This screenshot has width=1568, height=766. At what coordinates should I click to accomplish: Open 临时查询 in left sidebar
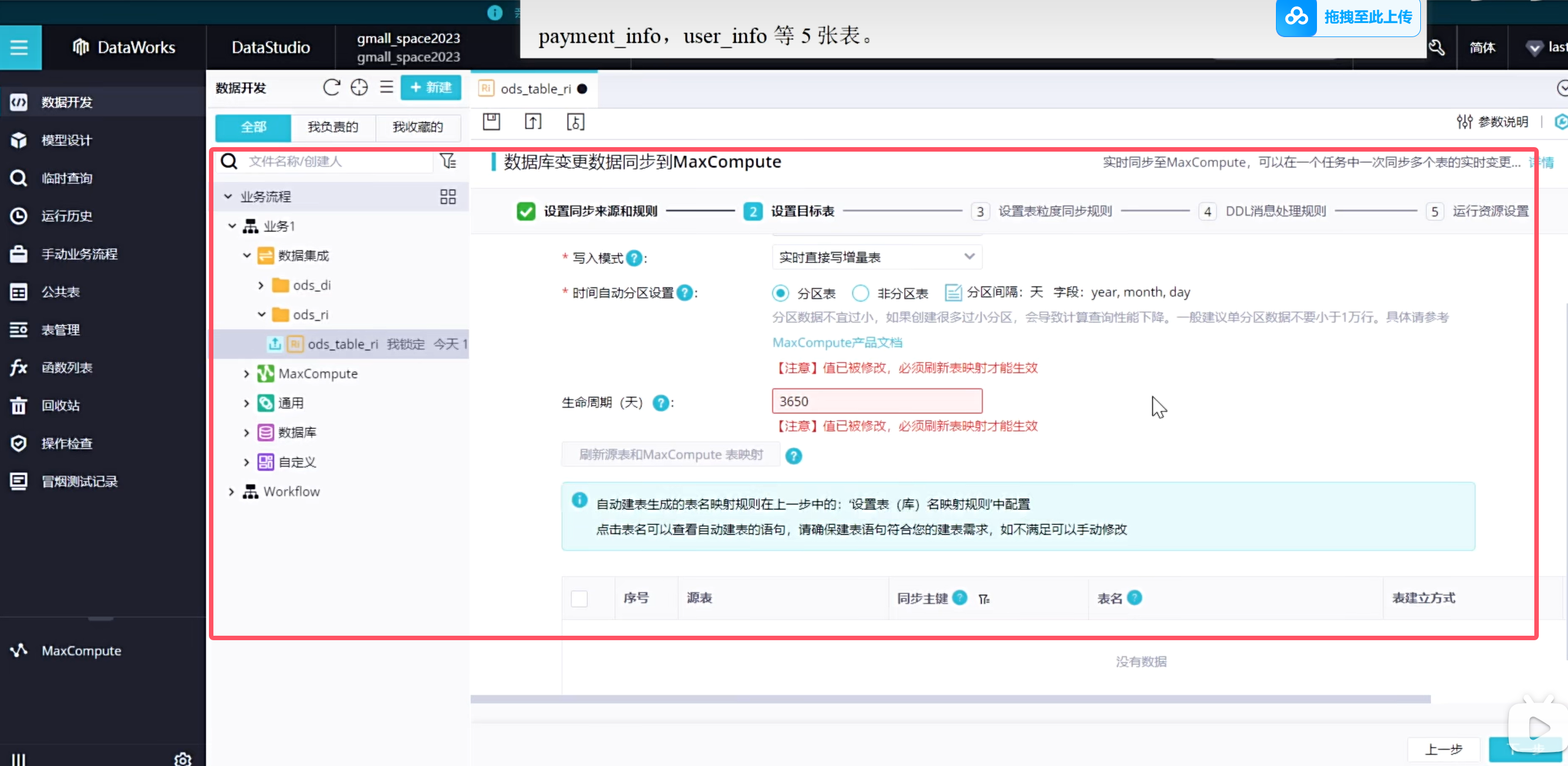pyautogui.click(x=66, y=179)
